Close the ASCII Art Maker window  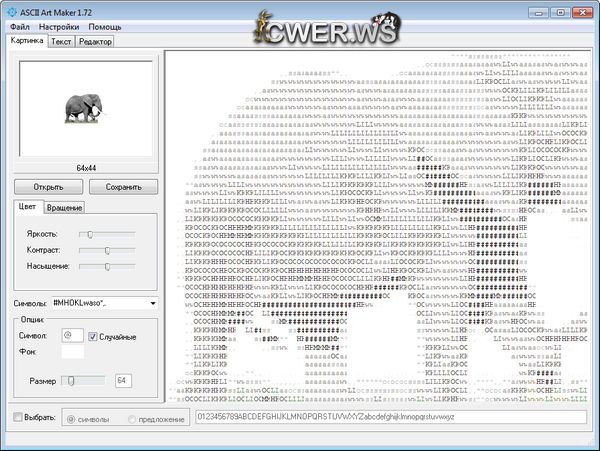(582, 12)
